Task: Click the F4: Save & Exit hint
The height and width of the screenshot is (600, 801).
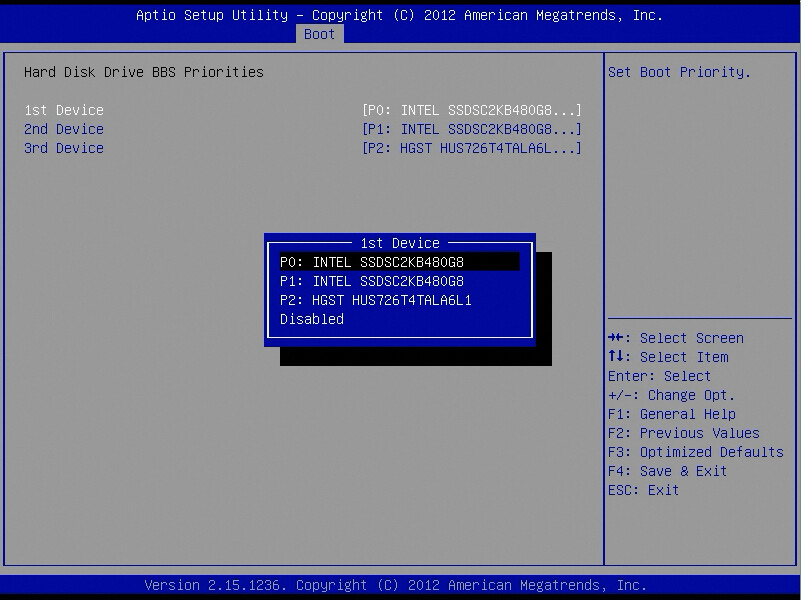Action: (x=667, y=471)
